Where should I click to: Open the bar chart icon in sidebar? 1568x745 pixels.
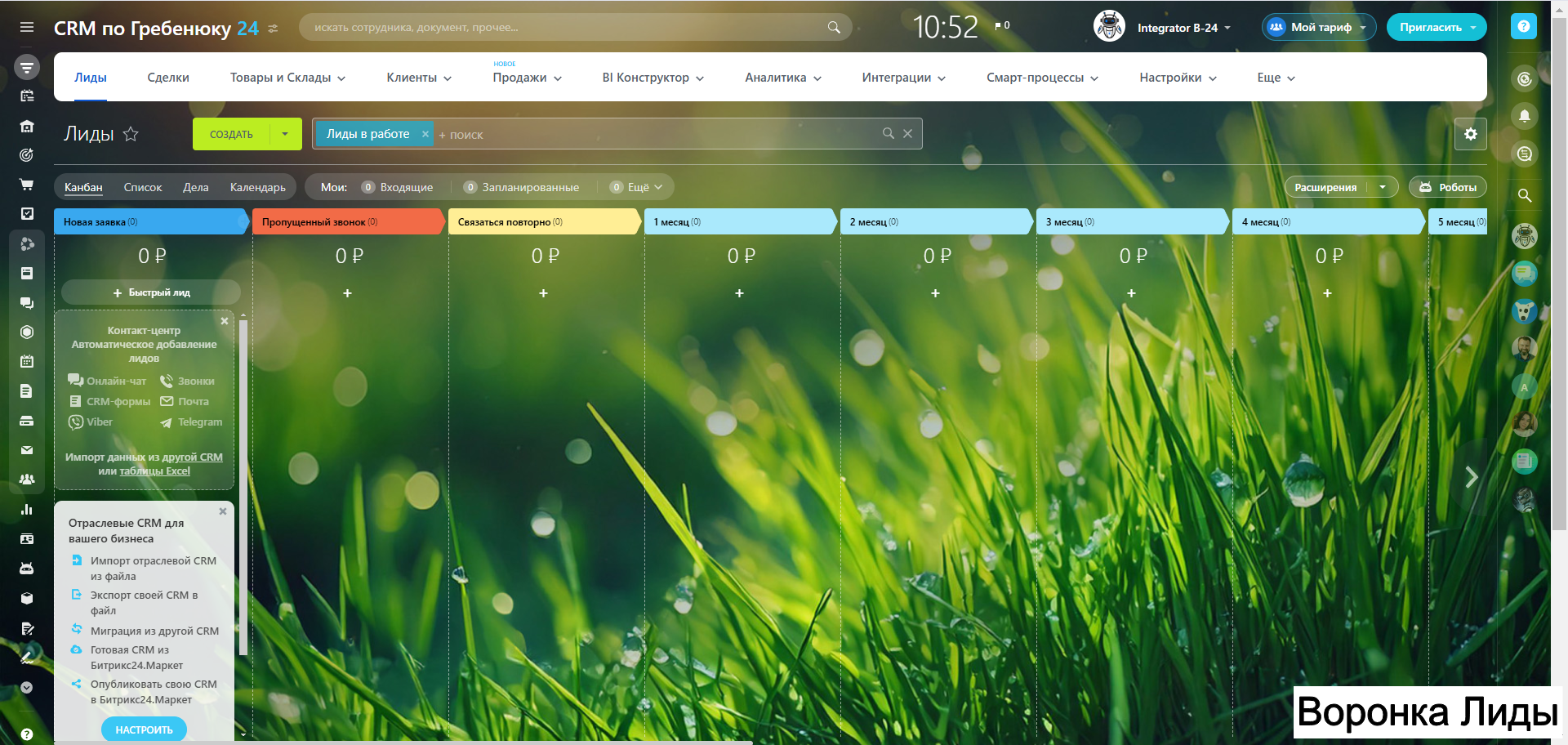[x=27, y=509]
